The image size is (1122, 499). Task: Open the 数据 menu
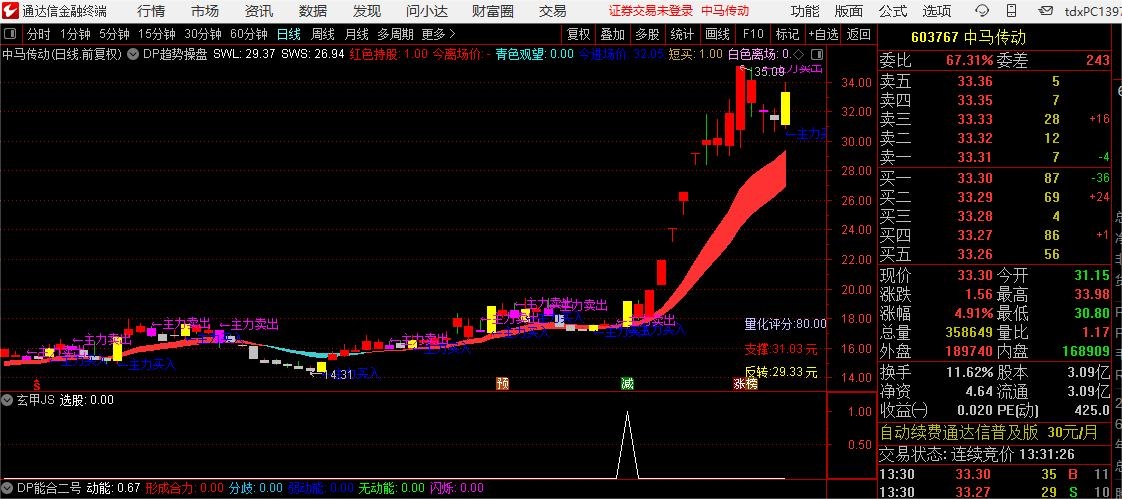pyautogui.click(x=313, y=11)
